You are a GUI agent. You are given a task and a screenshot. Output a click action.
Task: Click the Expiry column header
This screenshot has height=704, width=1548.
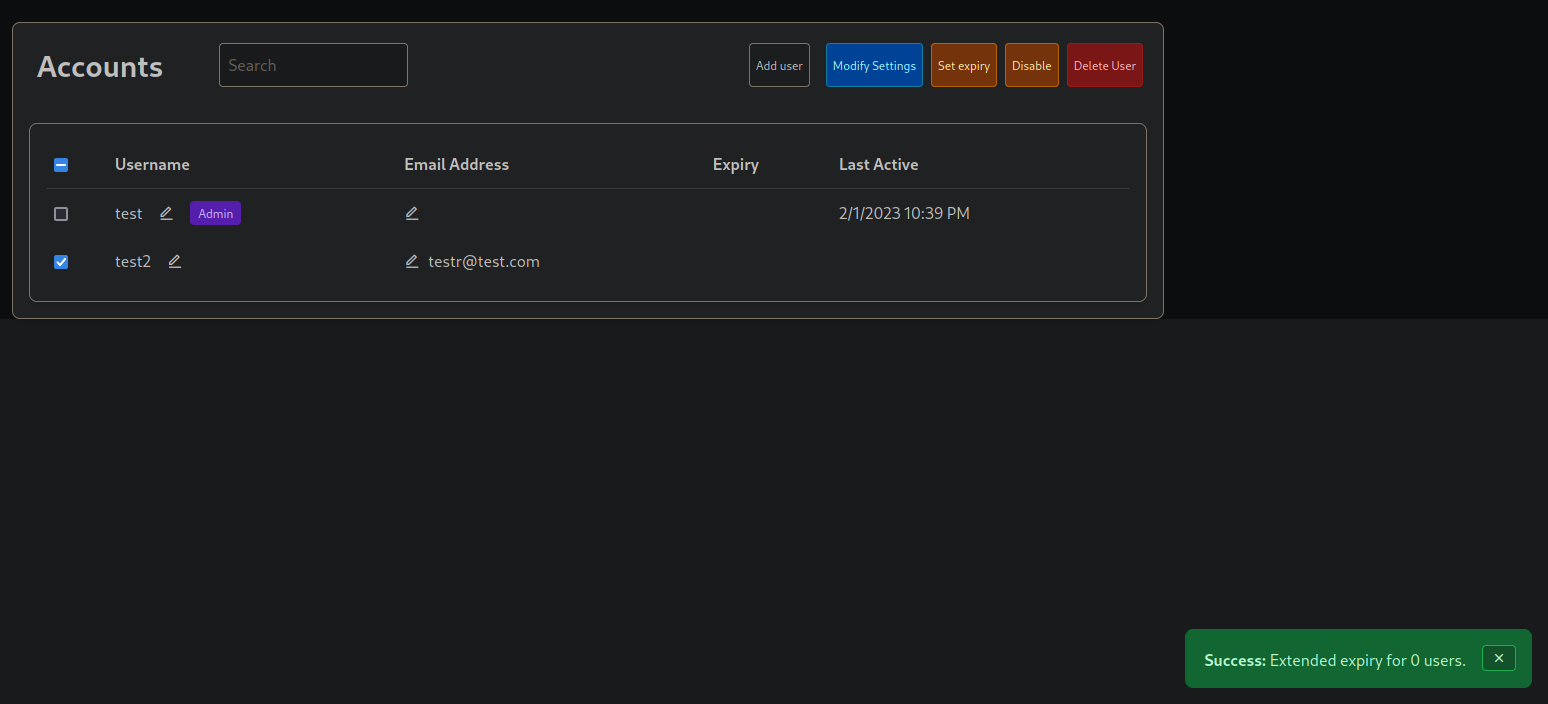coord(736,164)
